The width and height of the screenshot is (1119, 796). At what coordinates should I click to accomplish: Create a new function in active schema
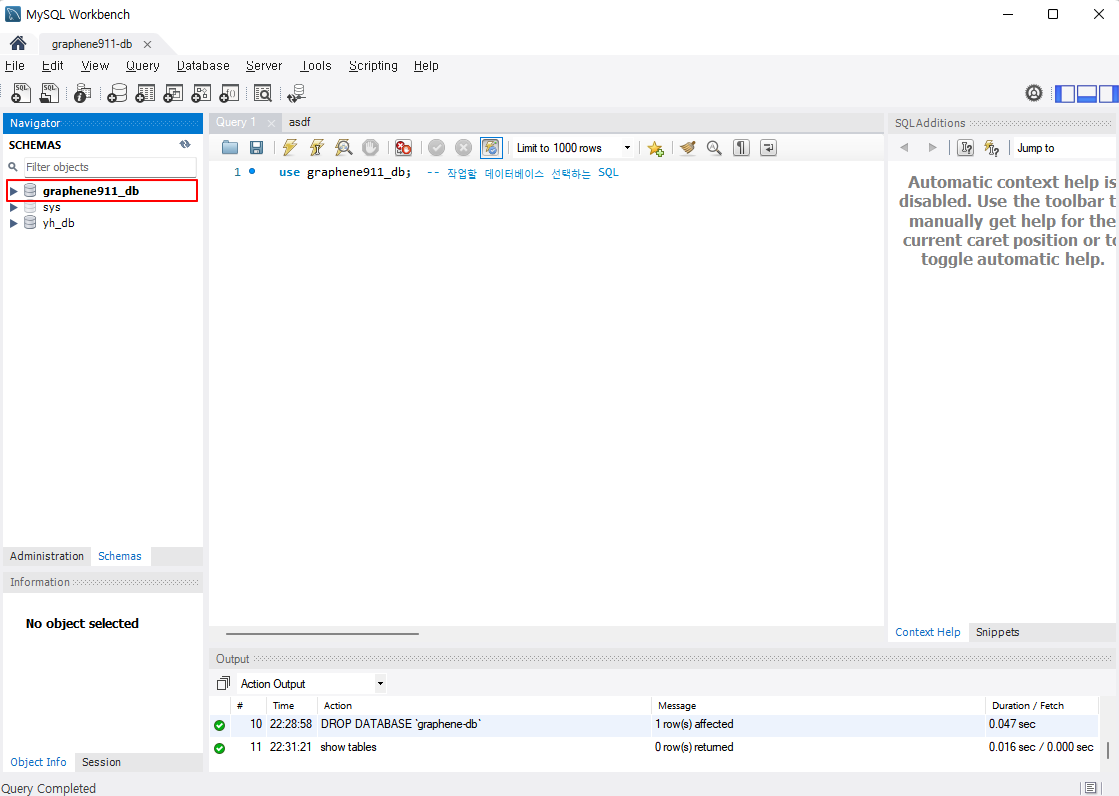click(x=228, y=93)
